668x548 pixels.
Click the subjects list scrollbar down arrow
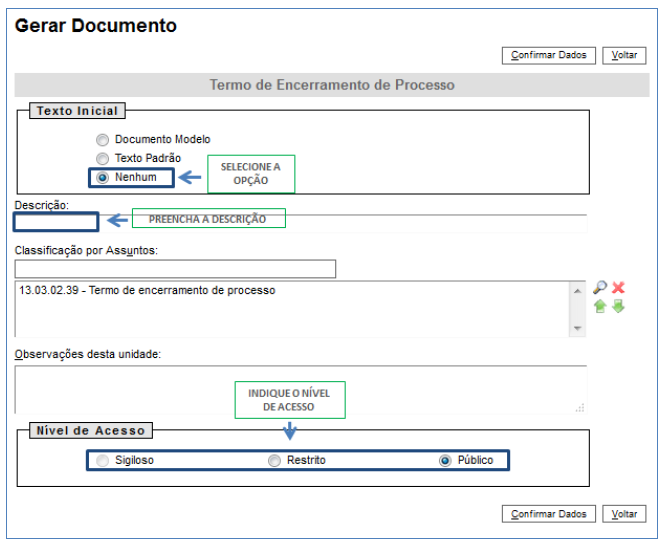(576, 329)
